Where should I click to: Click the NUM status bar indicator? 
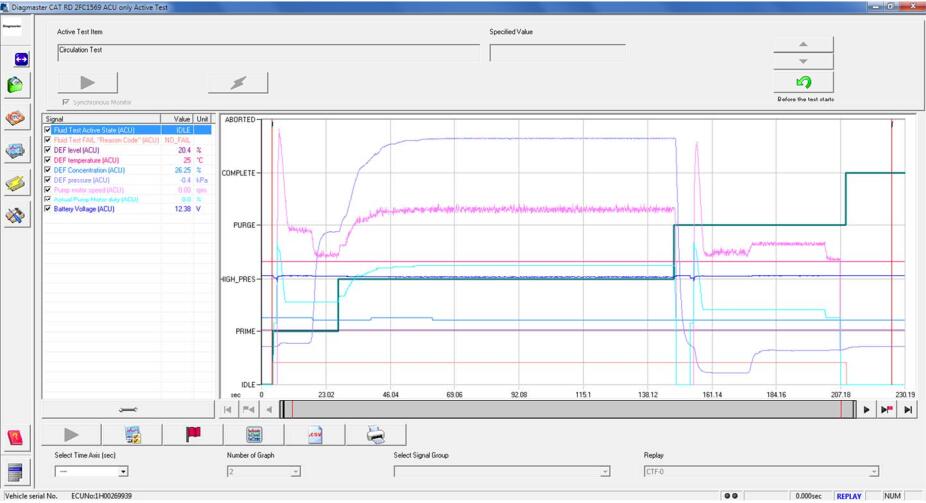892,496
